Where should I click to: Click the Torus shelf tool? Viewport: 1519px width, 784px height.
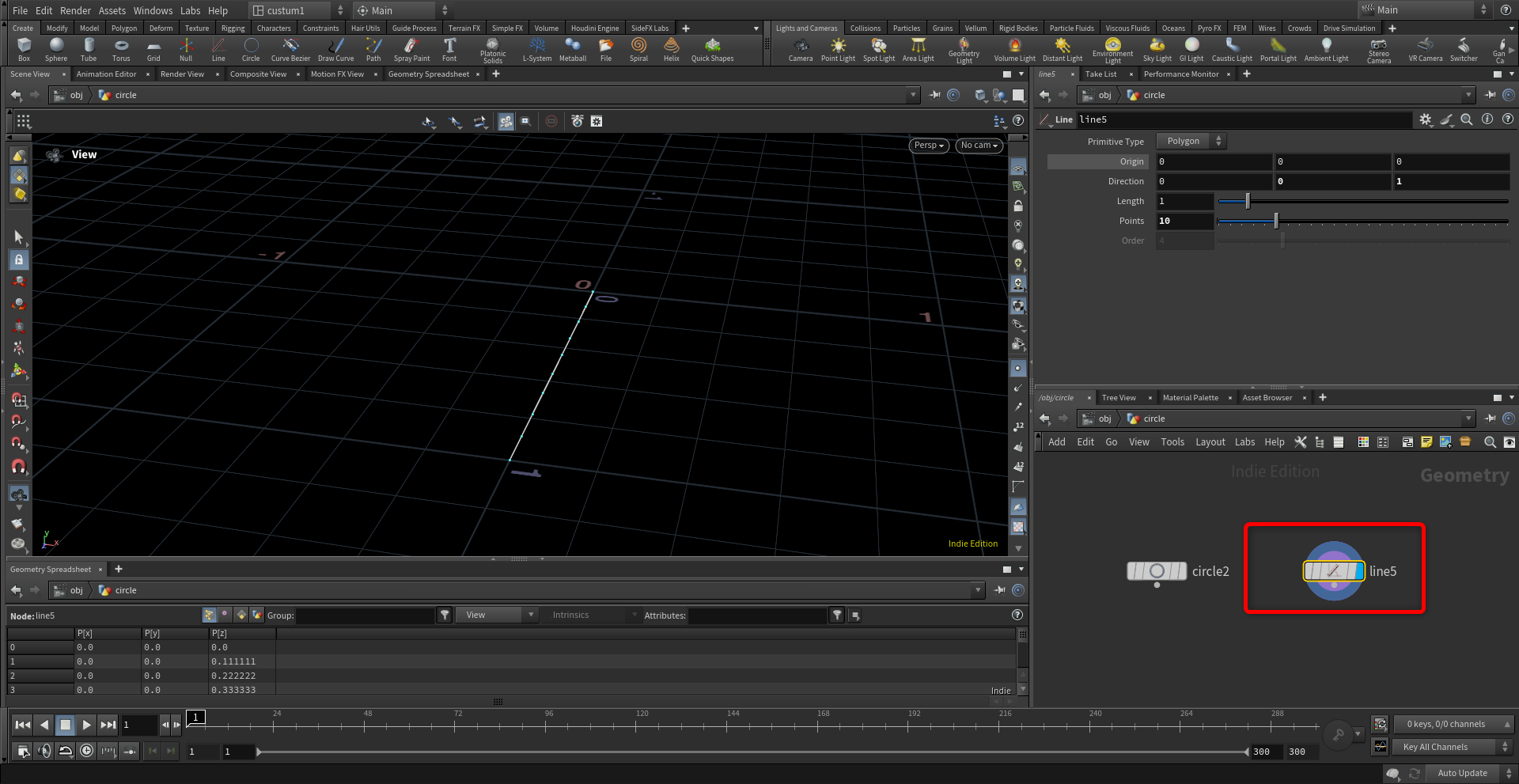(121, 49)
